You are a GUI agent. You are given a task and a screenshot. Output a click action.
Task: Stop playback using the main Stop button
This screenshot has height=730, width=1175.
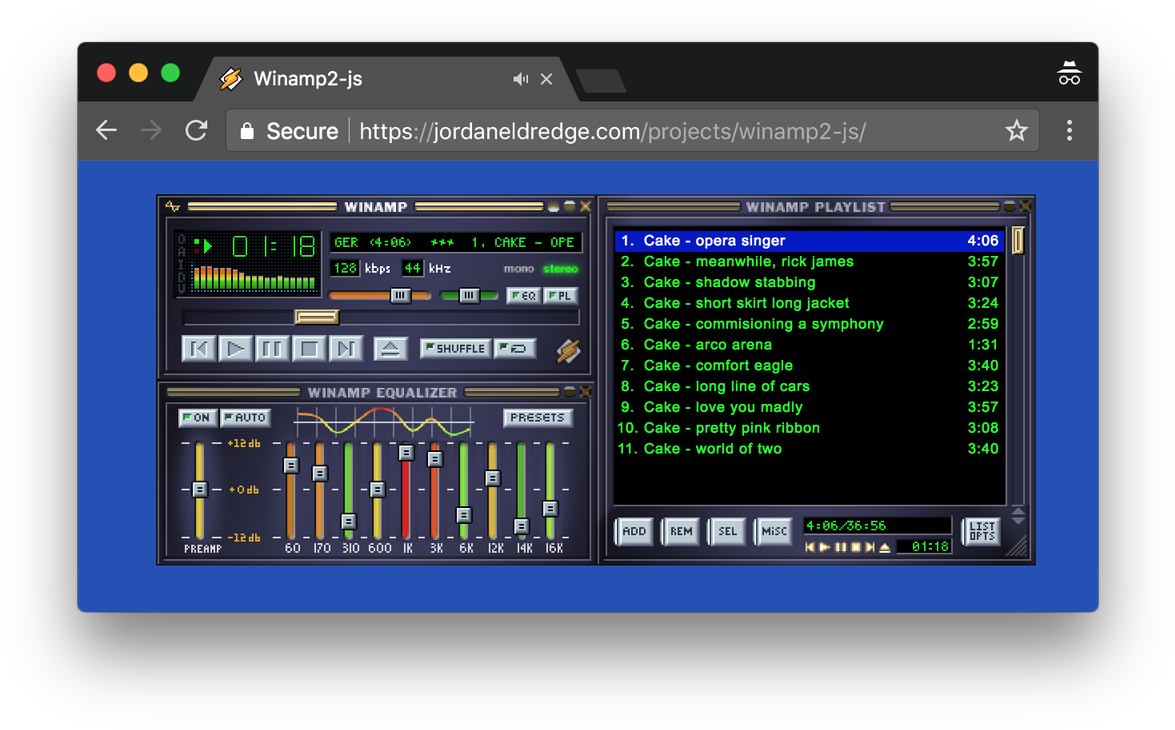309,349
